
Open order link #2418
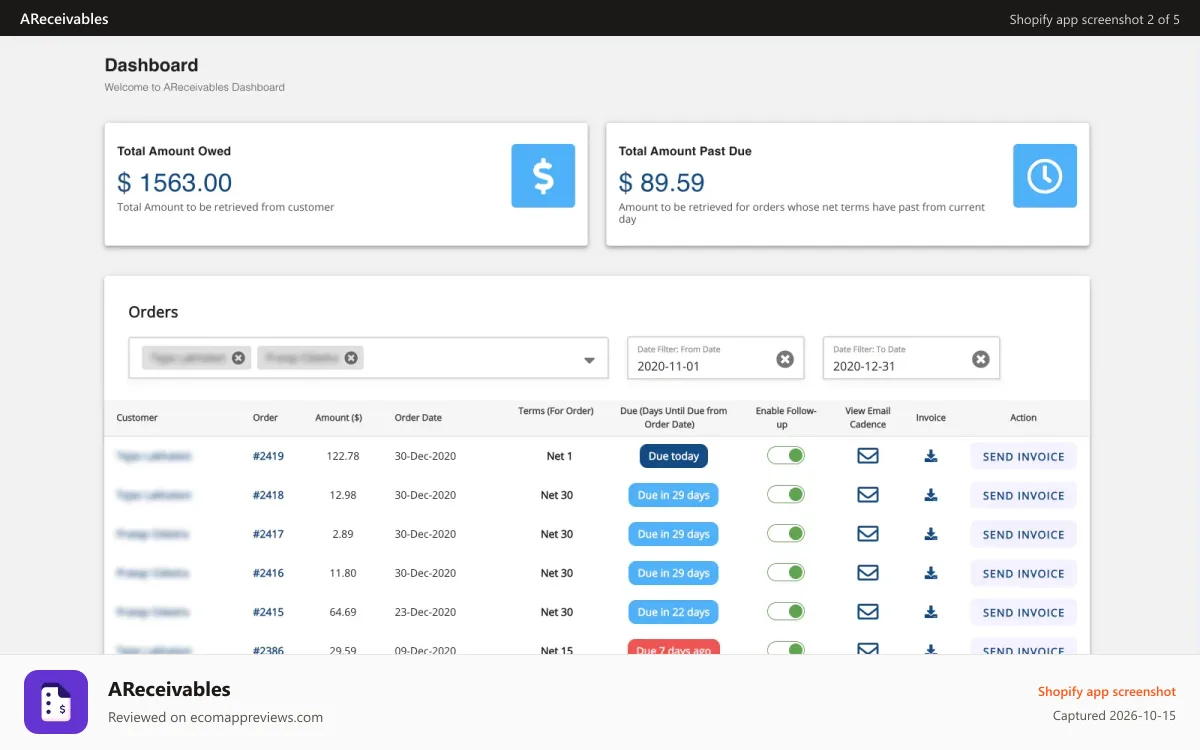coord(268,495)
